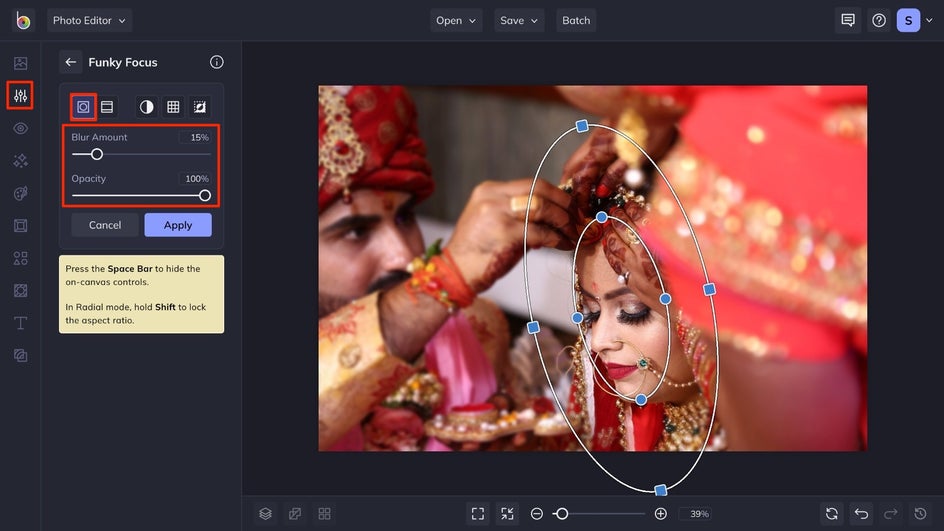This screenshot has height=531, width=944.
Task: Go back from Funky Focus panel
Action: point(71,62)
